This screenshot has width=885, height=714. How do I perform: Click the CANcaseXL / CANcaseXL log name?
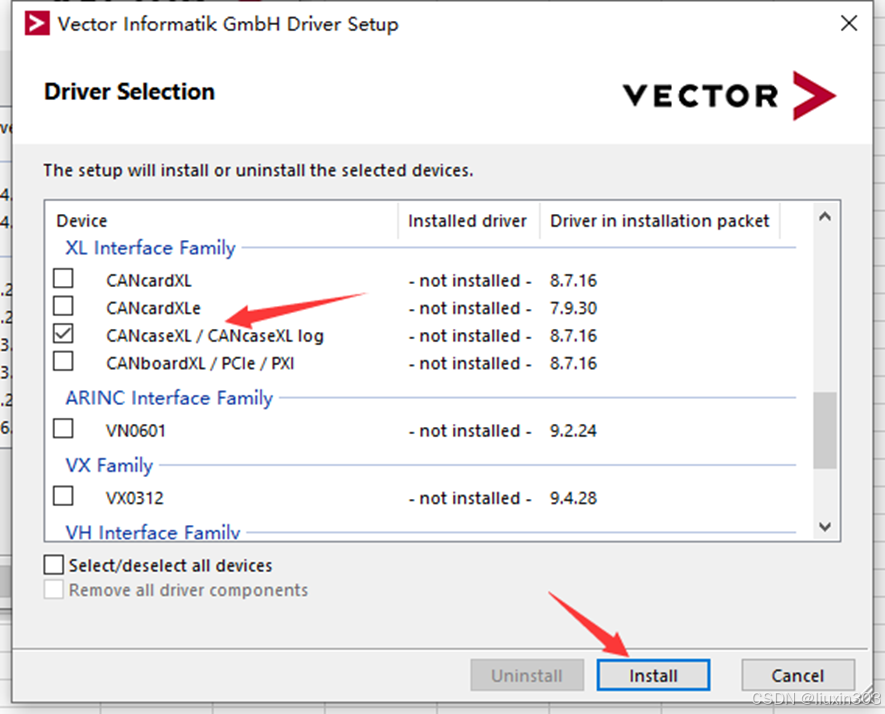coord(215,336)
